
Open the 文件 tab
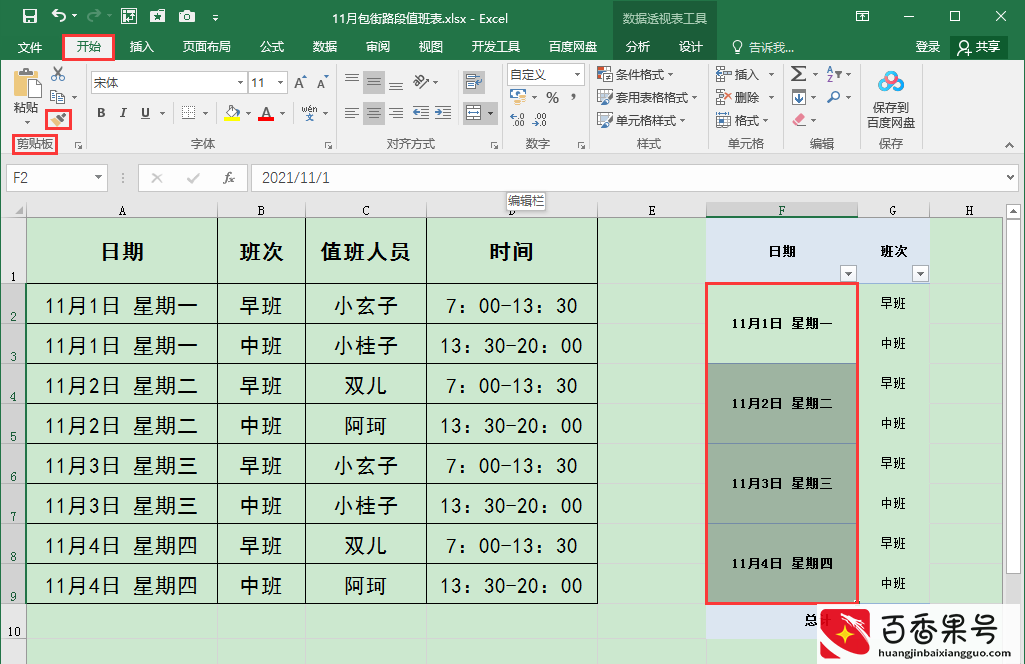(x=29, y=47)
